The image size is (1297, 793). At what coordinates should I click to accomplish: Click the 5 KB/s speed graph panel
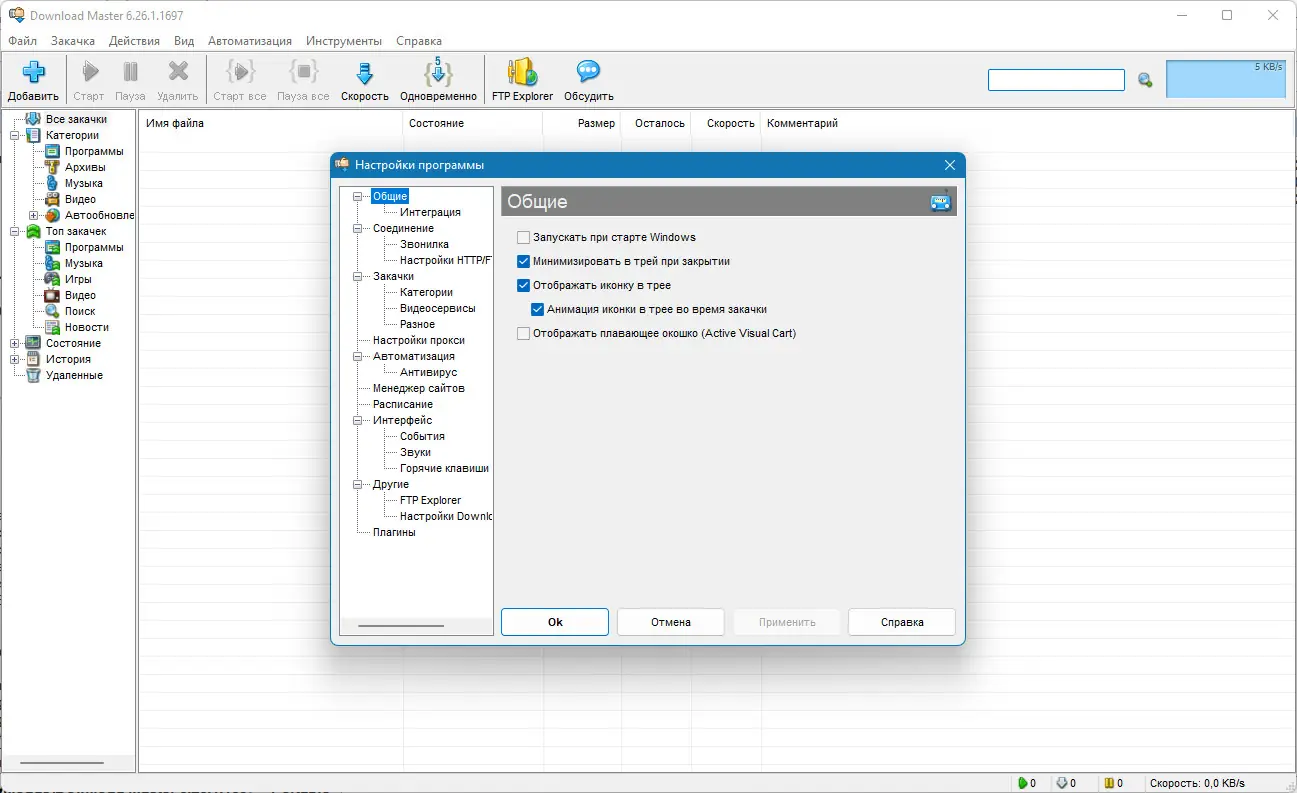1226,79
